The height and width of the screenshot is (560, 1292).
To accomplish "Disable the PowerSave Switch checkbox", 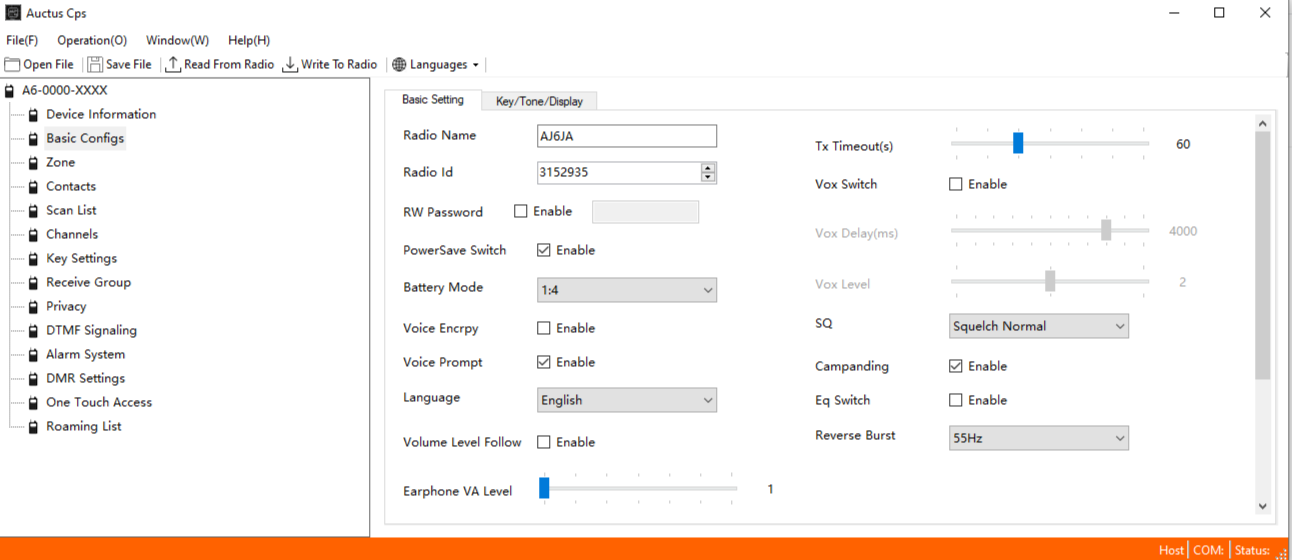I will click(544, 250).
